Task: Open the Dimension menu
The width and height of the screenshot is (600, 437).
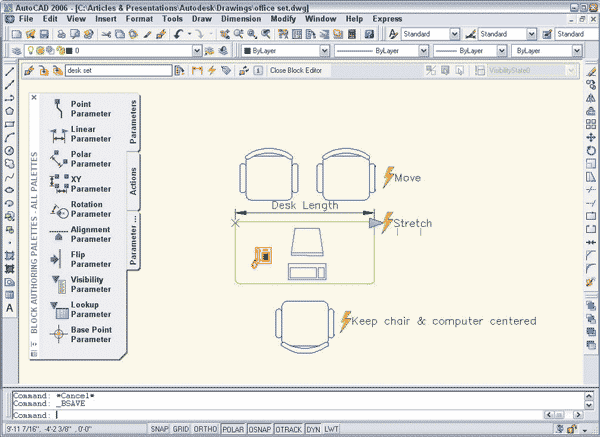Action: [241, 19]
